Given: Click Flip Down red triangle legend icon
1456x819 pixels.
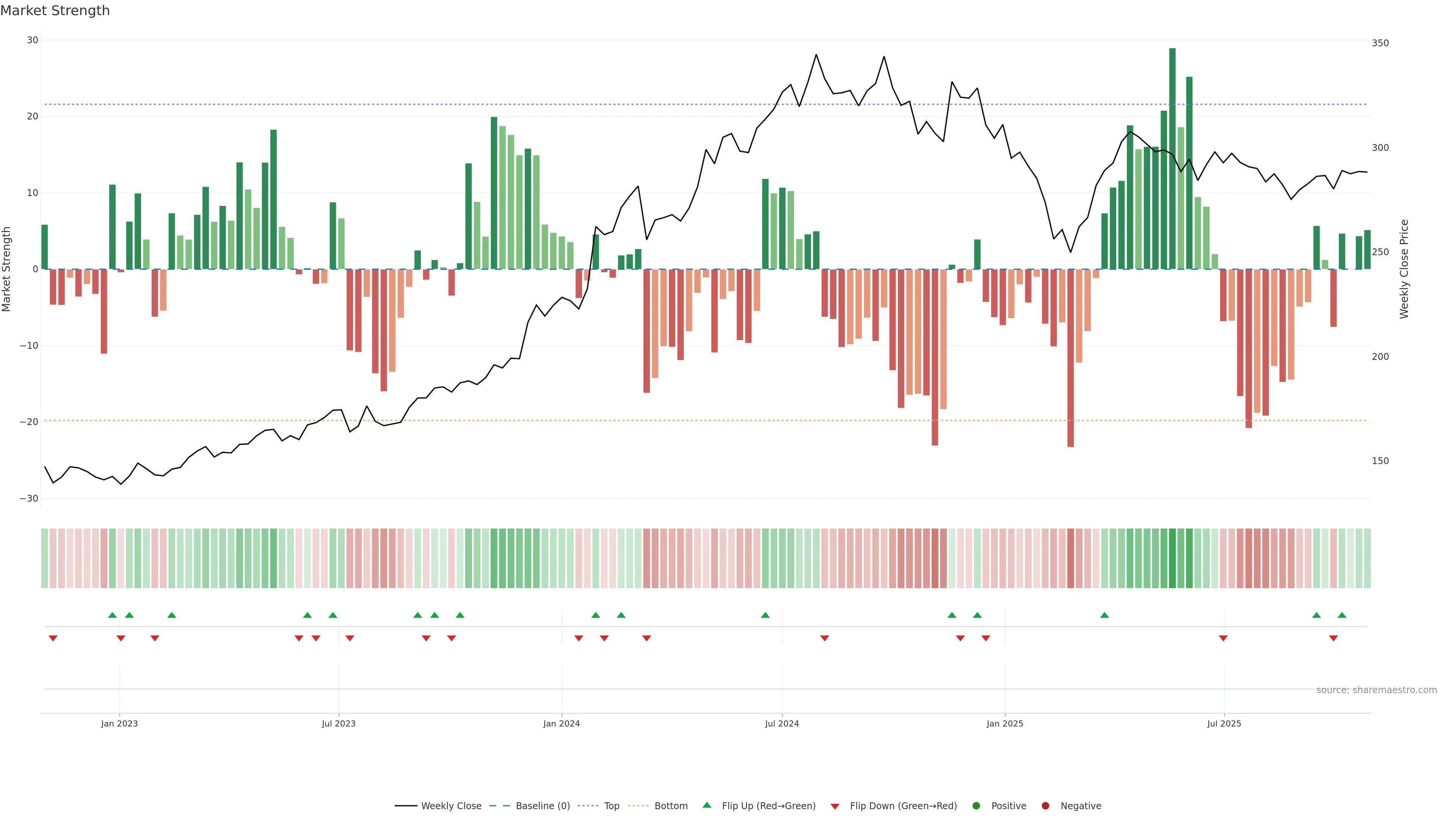Looking at the screenshot, I should click(x=835, y=806).
